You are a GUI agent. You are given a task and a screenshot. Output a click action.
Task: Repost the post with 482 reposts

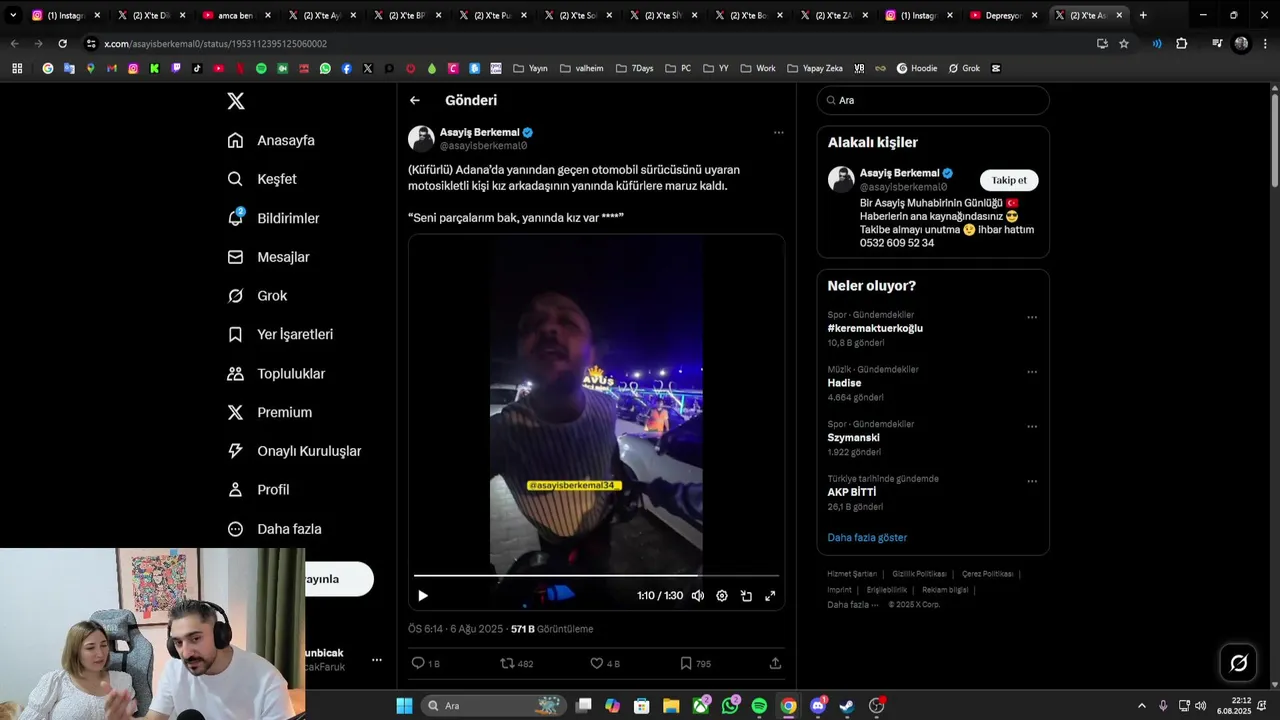[507, 663]
